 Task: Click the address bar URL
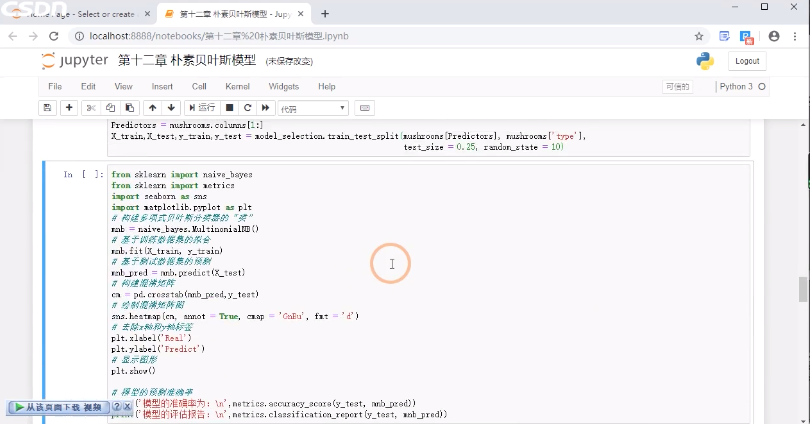point(219,36)
